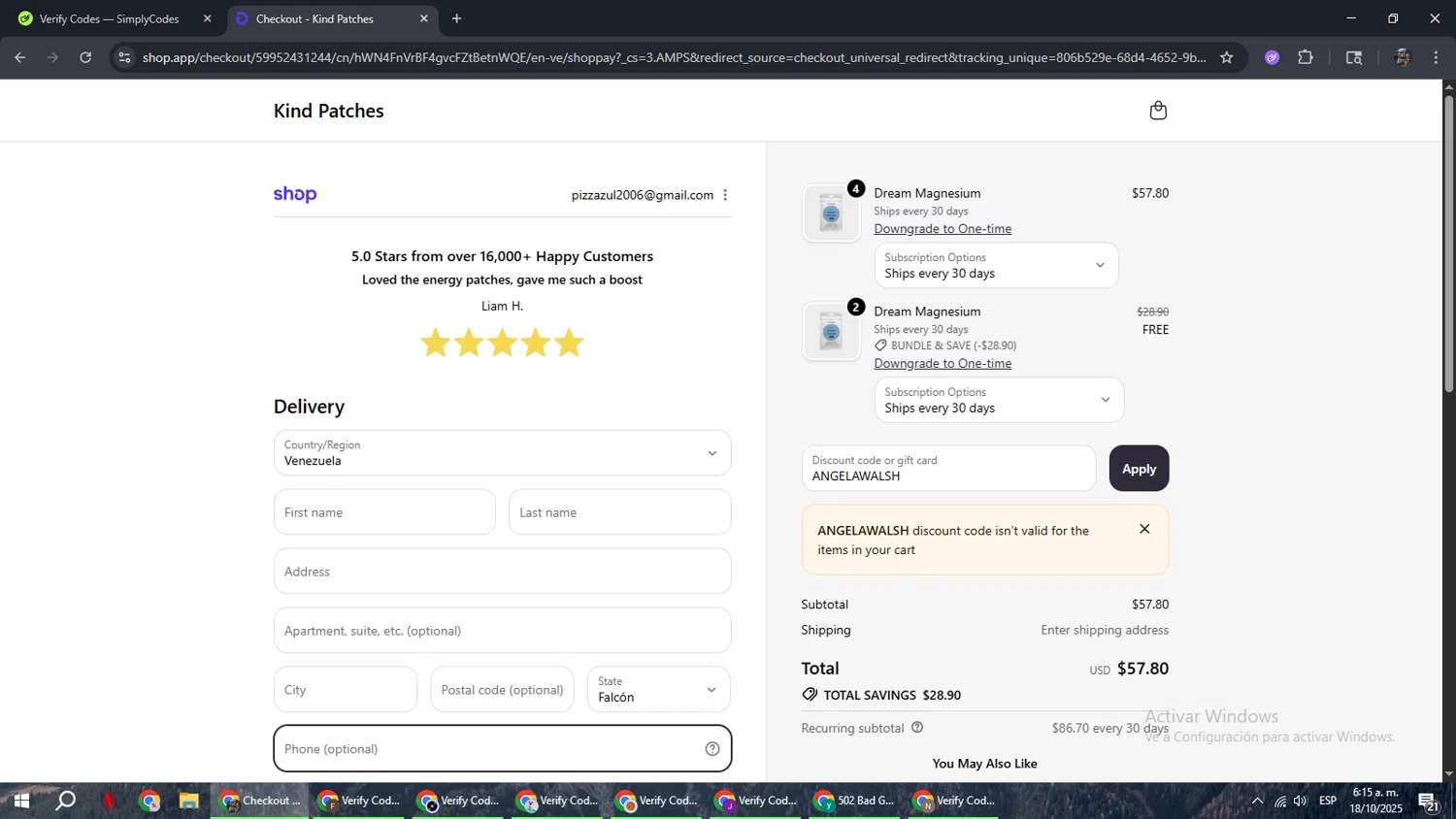The height and width of the screenshot is (819, 1456).
Task: Go back to previous page
Action: (x=20, y=57)
